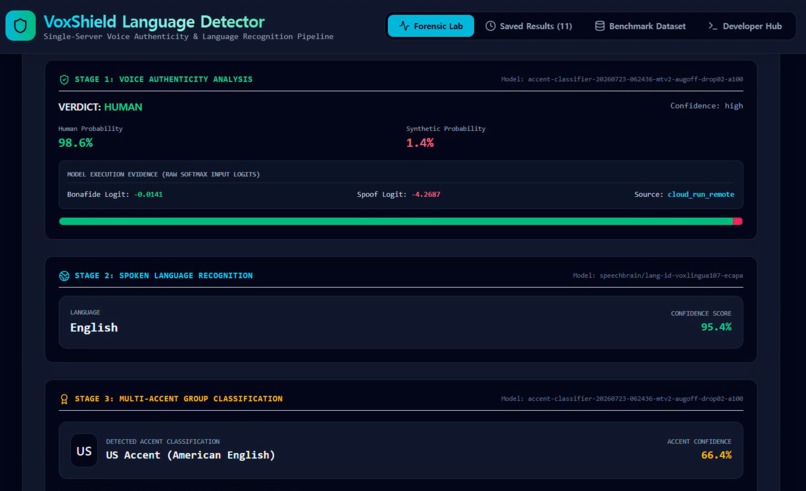The height and width of the screenshot is (491, 806).
Task: Click the Stage 2: Spoken Language Recognition heading
Action: tap(163, 276)
